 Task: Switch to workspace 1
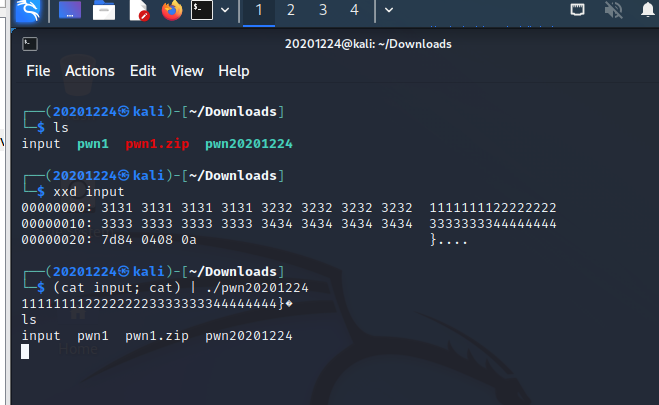(259, 10)
